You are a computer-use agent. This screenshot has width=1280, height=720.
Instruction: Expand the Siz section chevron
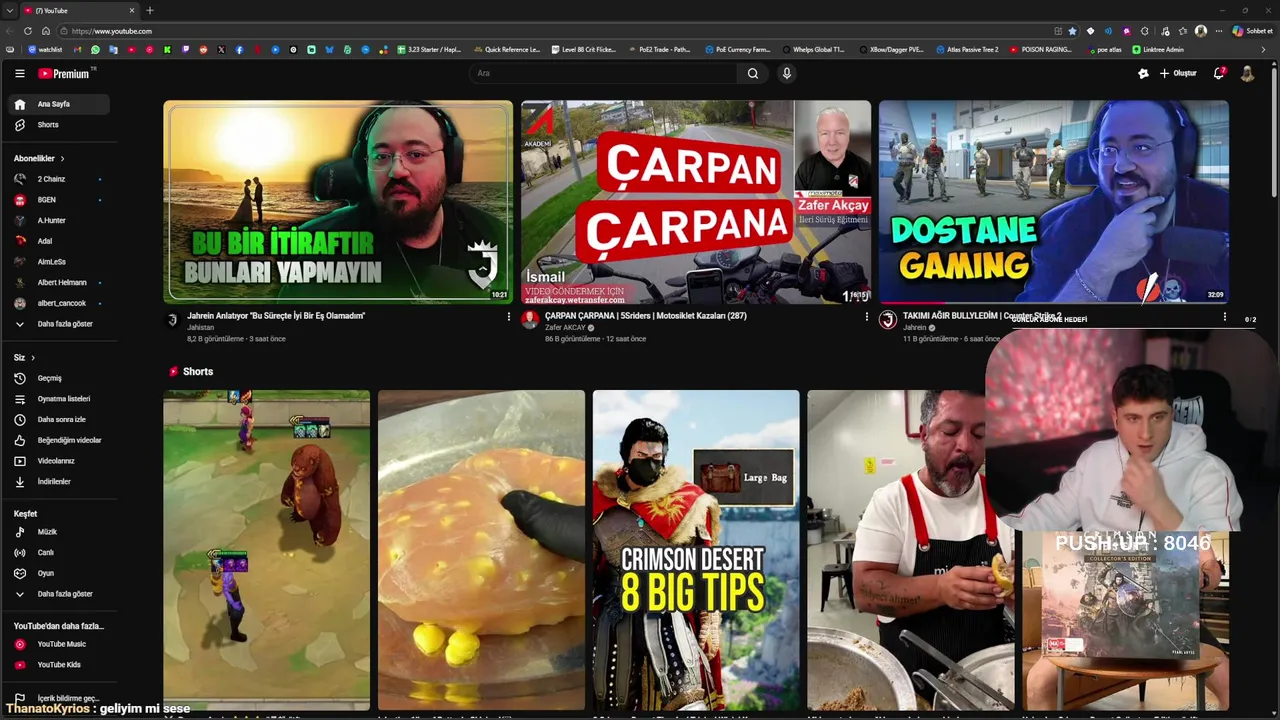(x=32, y=357)
